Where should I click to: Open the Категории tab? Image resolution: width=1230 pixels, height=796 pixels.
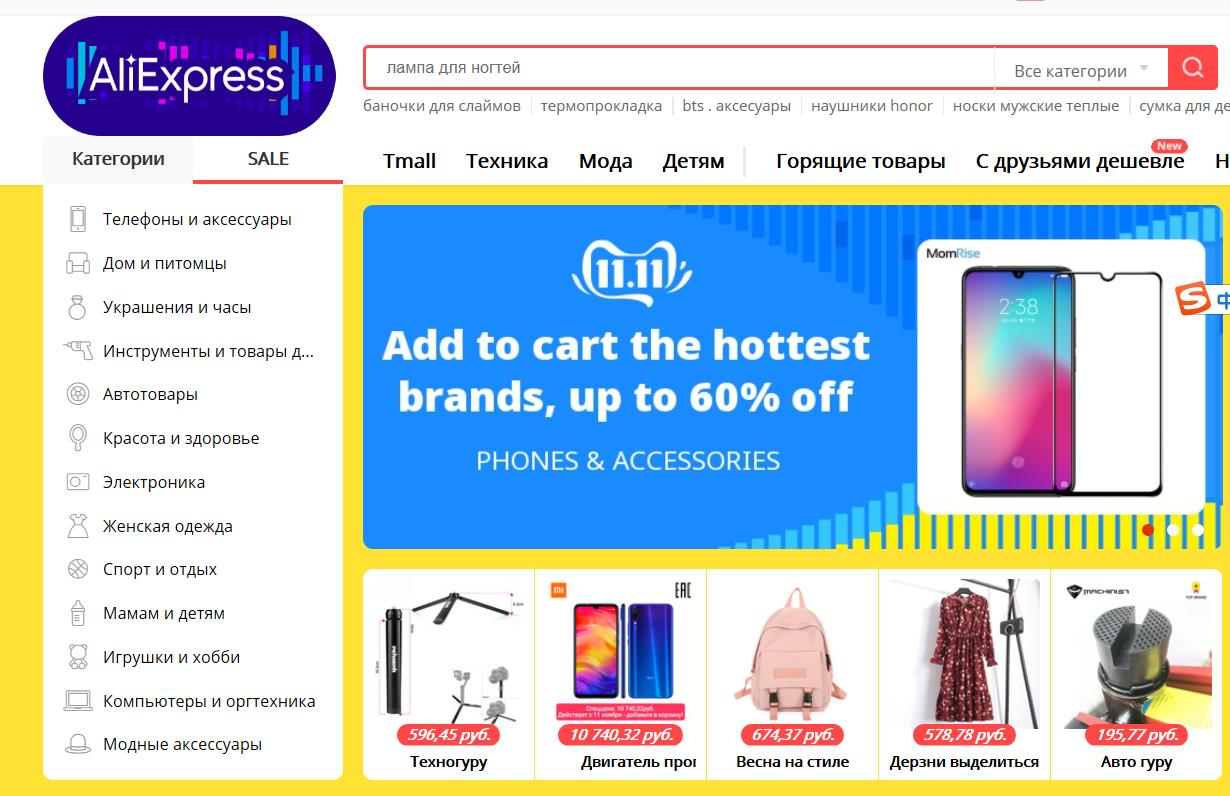tap(118, 159)
